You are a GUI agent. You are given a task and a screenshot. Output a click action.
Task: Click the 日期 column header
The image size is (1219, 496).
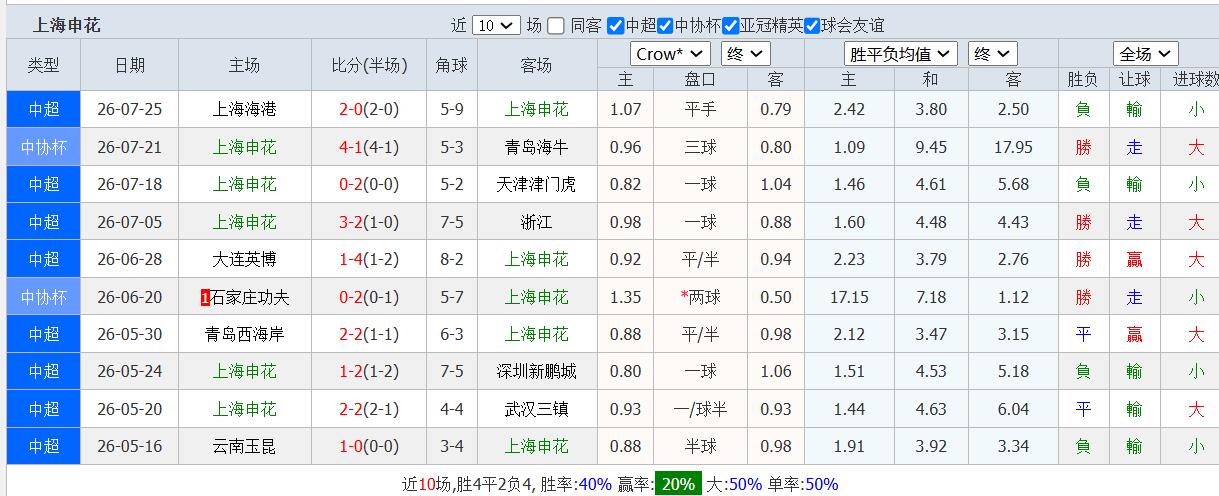[x=129, y=65]
